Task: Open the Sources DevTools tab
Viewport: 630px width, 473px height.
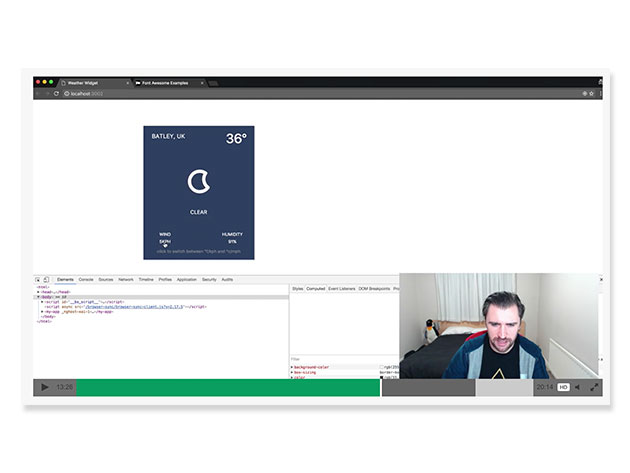Action: [106, 279]
